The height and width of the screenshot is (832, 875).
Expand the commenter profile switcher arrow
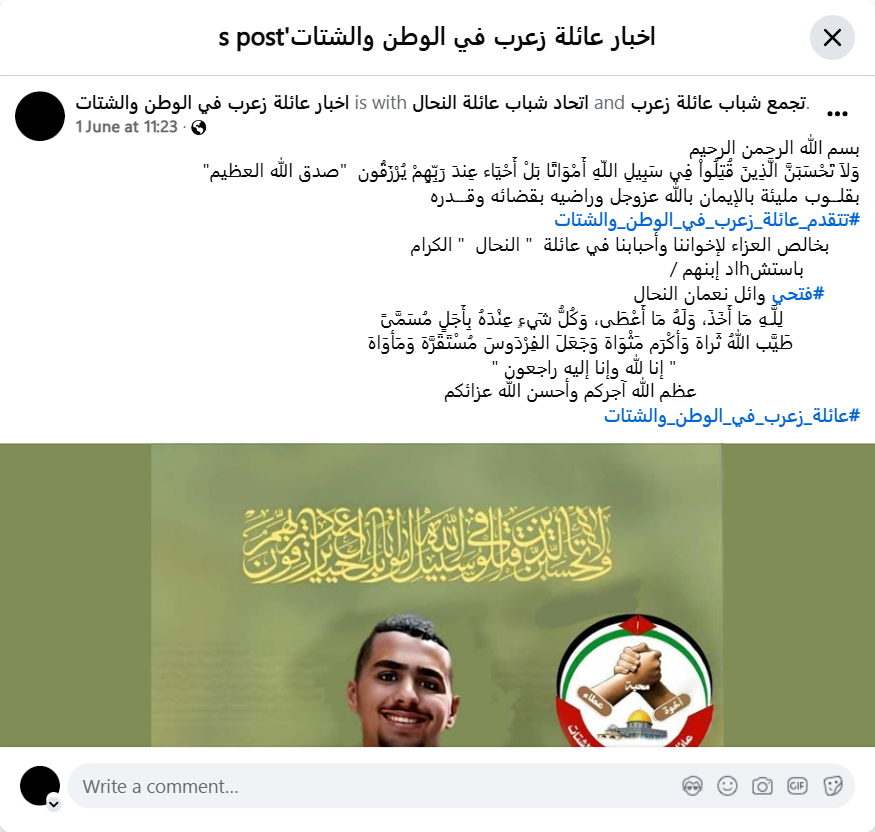54,804
